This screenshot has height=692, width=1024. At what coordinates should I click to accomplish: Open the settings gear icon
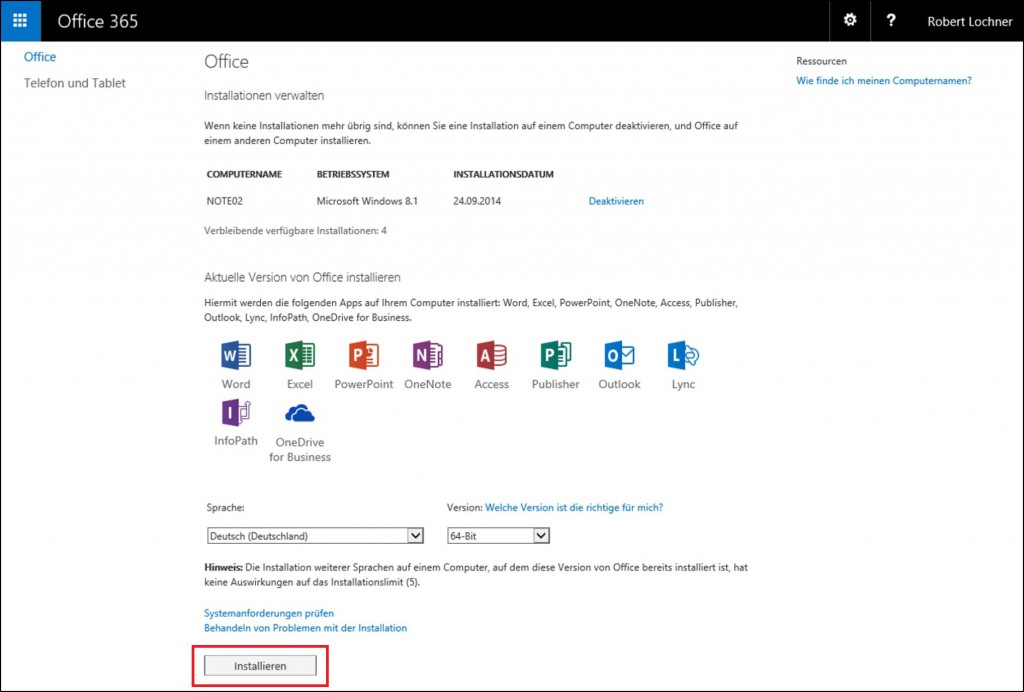(x=849, y=20)
